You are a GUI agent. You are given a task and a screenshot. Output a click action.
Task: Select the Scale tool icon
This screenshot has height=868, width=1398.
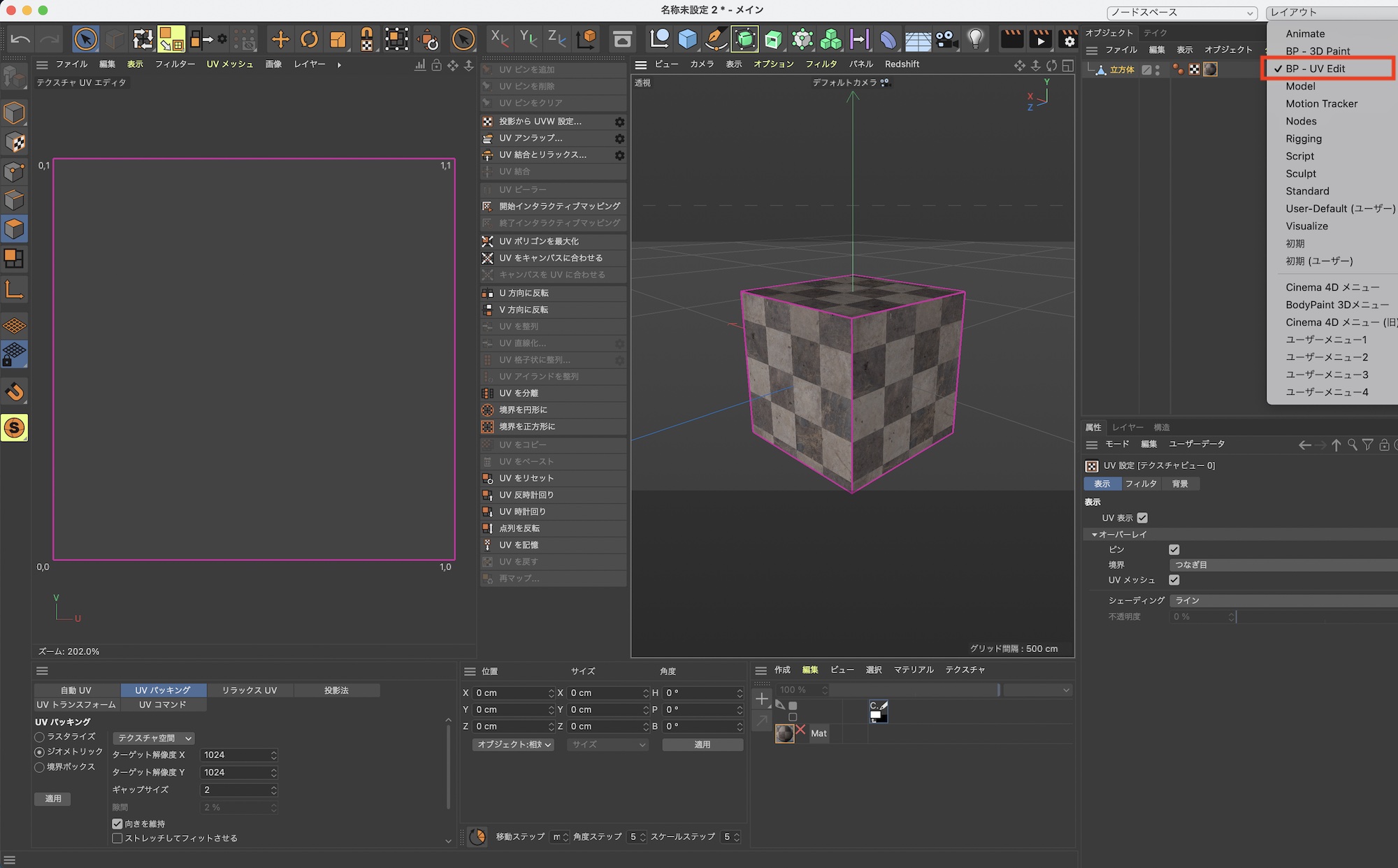(338, 39)
